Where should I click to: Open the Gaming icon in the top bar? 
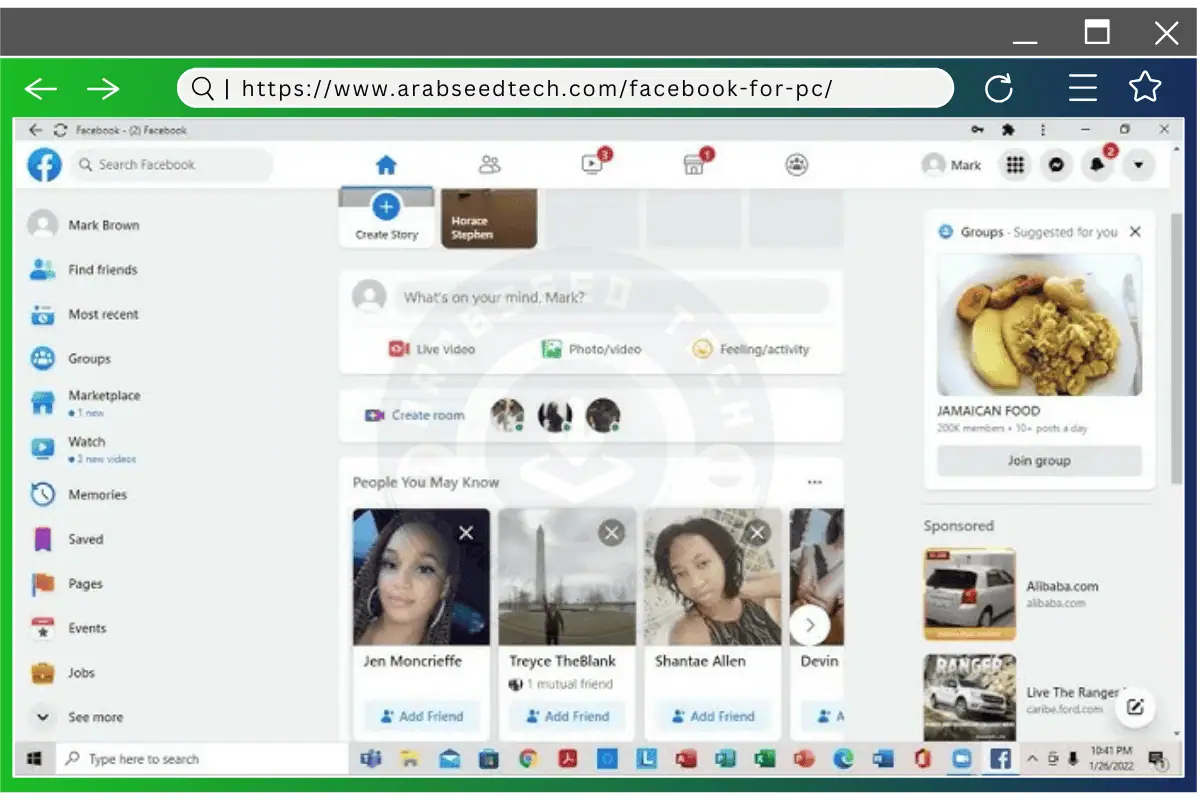point(796,164)
